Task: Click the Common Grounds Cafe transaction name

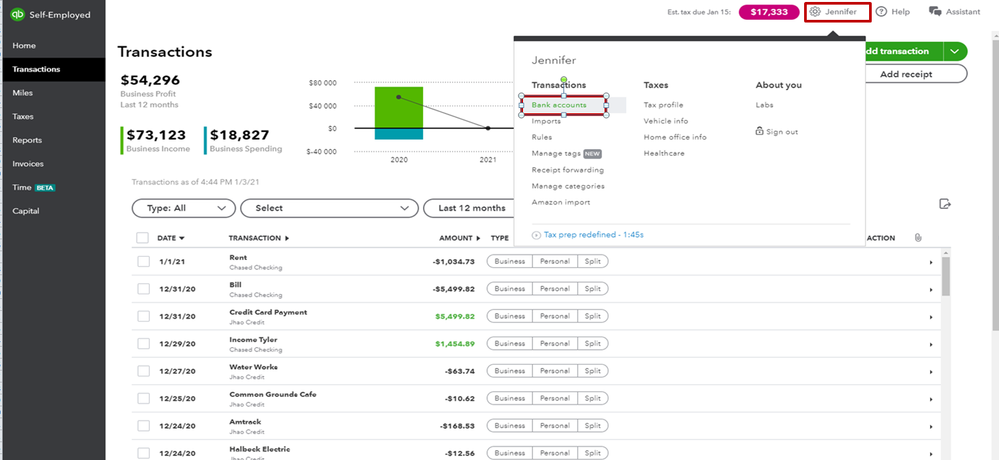Action: [273, 394]
